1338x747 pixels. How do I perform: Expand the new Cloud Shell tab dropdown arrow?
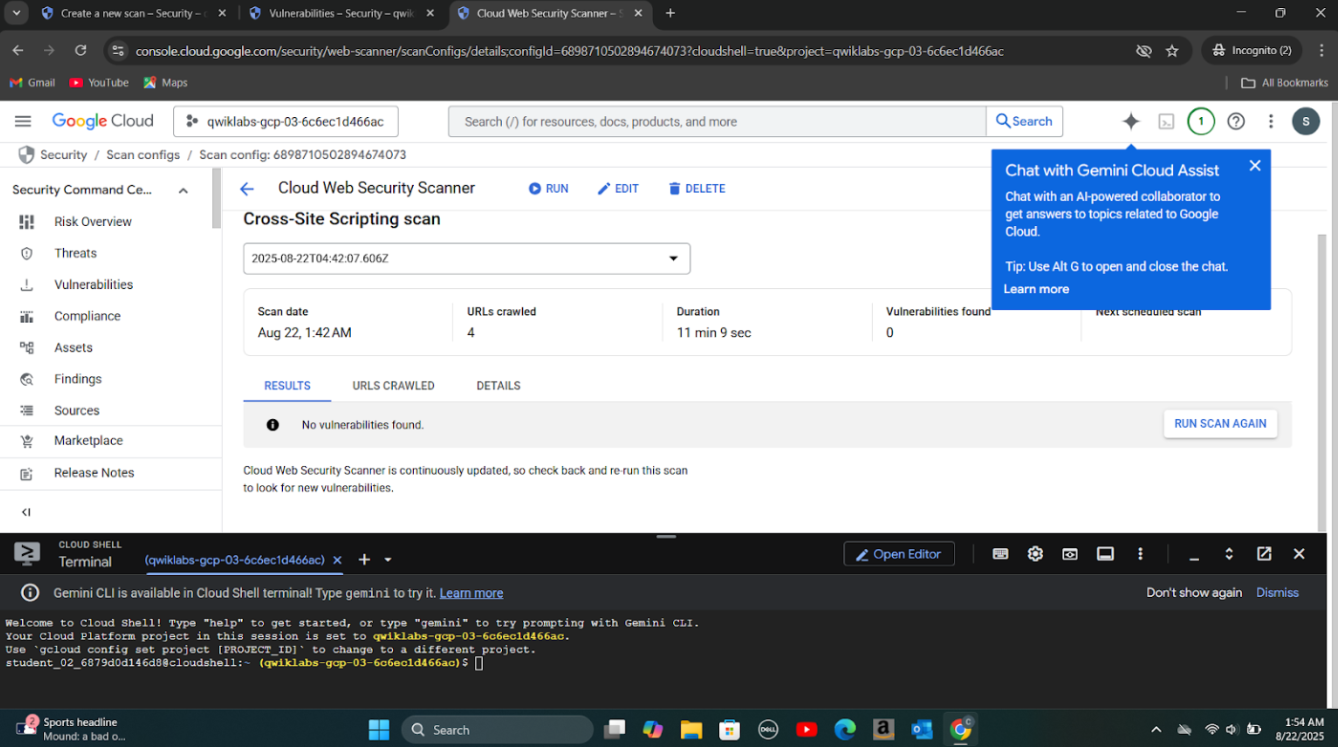388,560
